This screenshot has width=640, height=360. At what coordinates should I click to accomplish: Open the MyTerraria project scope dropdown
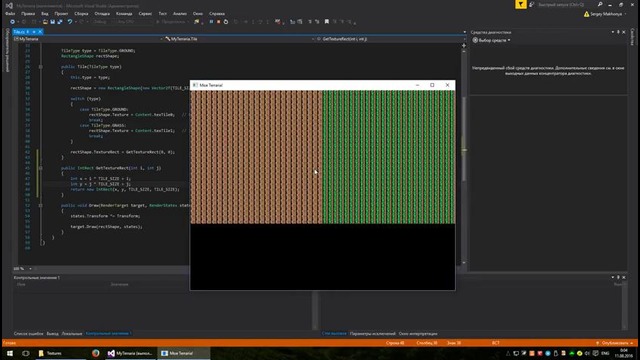pos(88,39)
